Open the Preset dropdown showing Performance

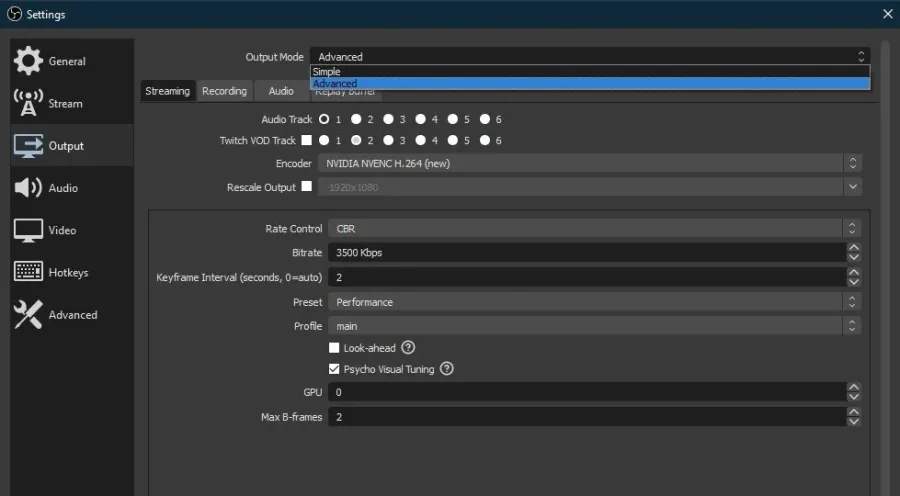click(x=594, y=302)
